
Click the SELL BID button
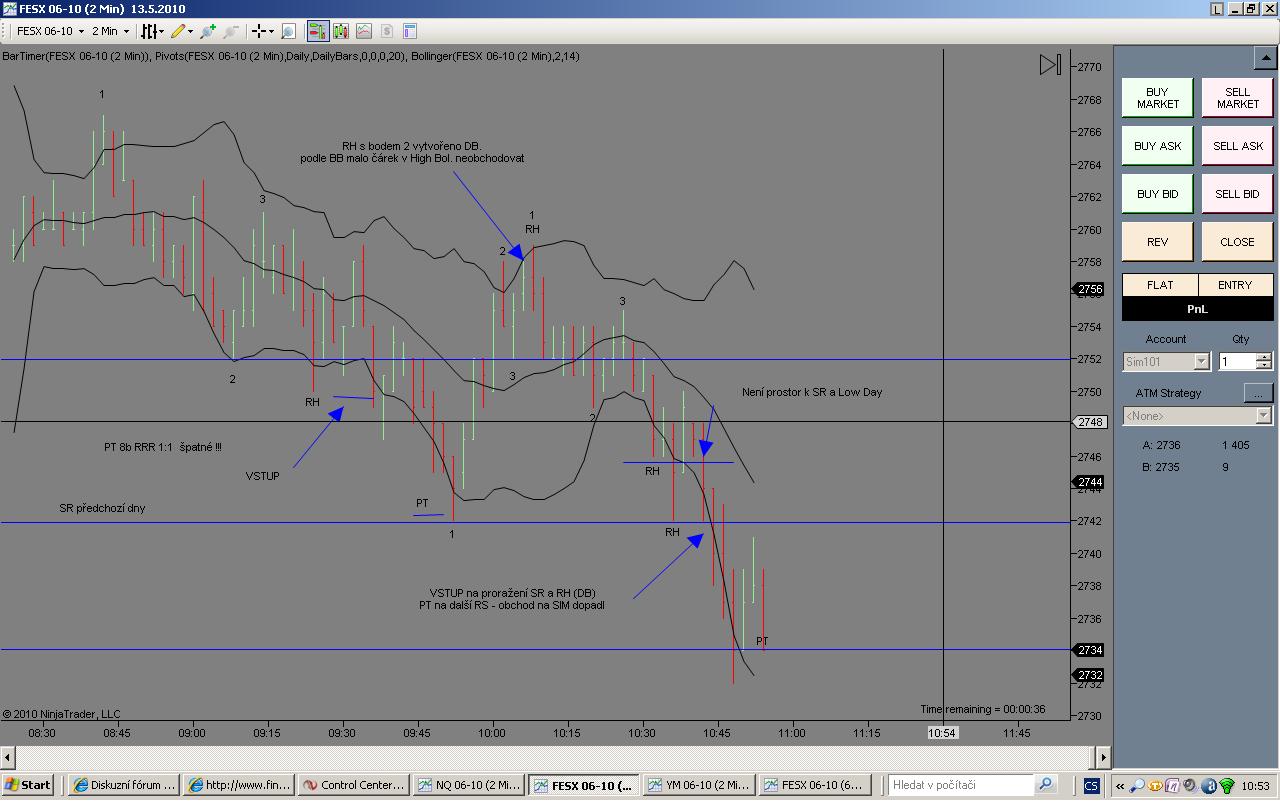tap(1237, 194)
